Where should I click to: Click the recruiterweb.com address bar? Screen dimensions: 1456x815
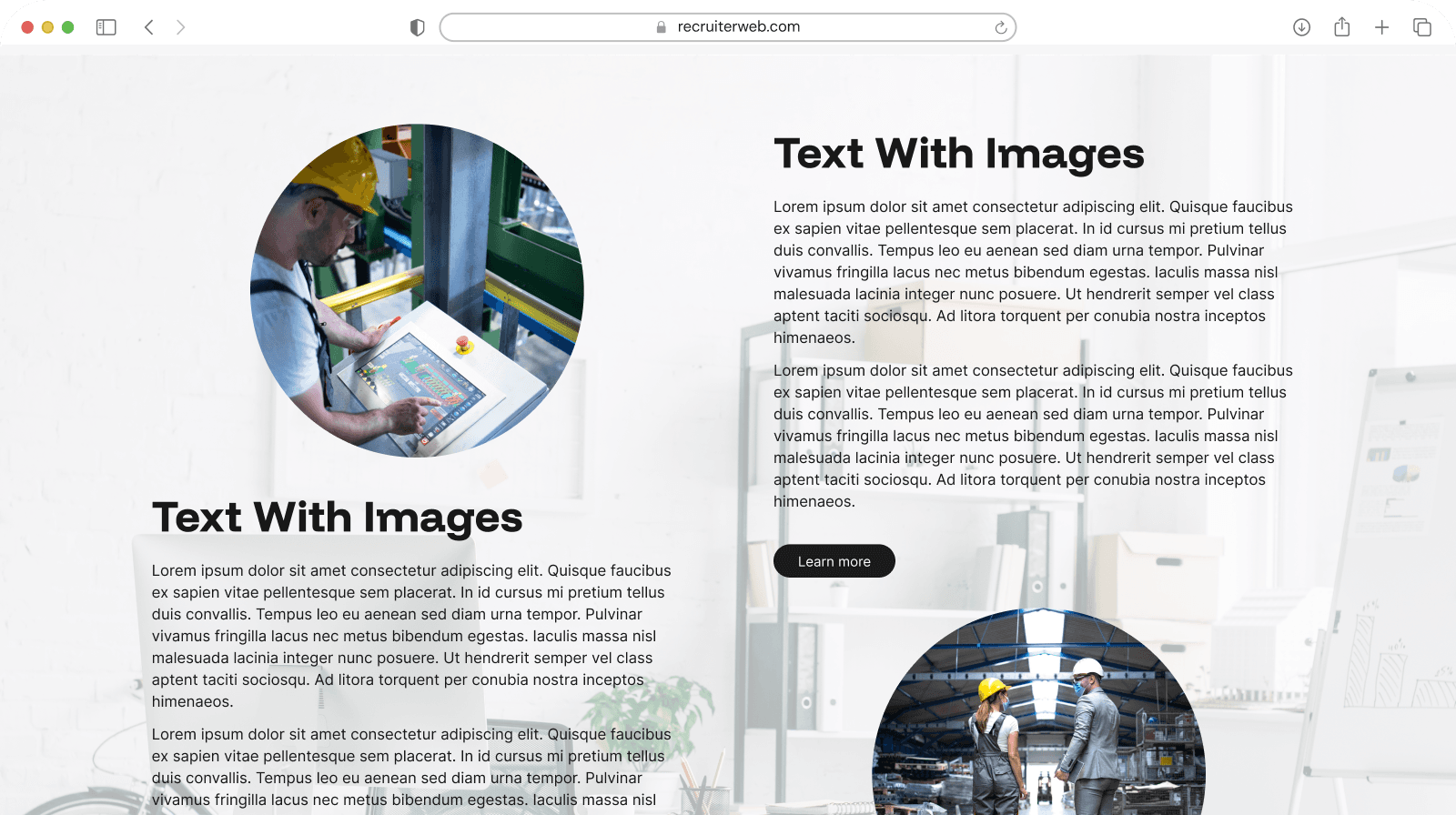click(728, 27)
